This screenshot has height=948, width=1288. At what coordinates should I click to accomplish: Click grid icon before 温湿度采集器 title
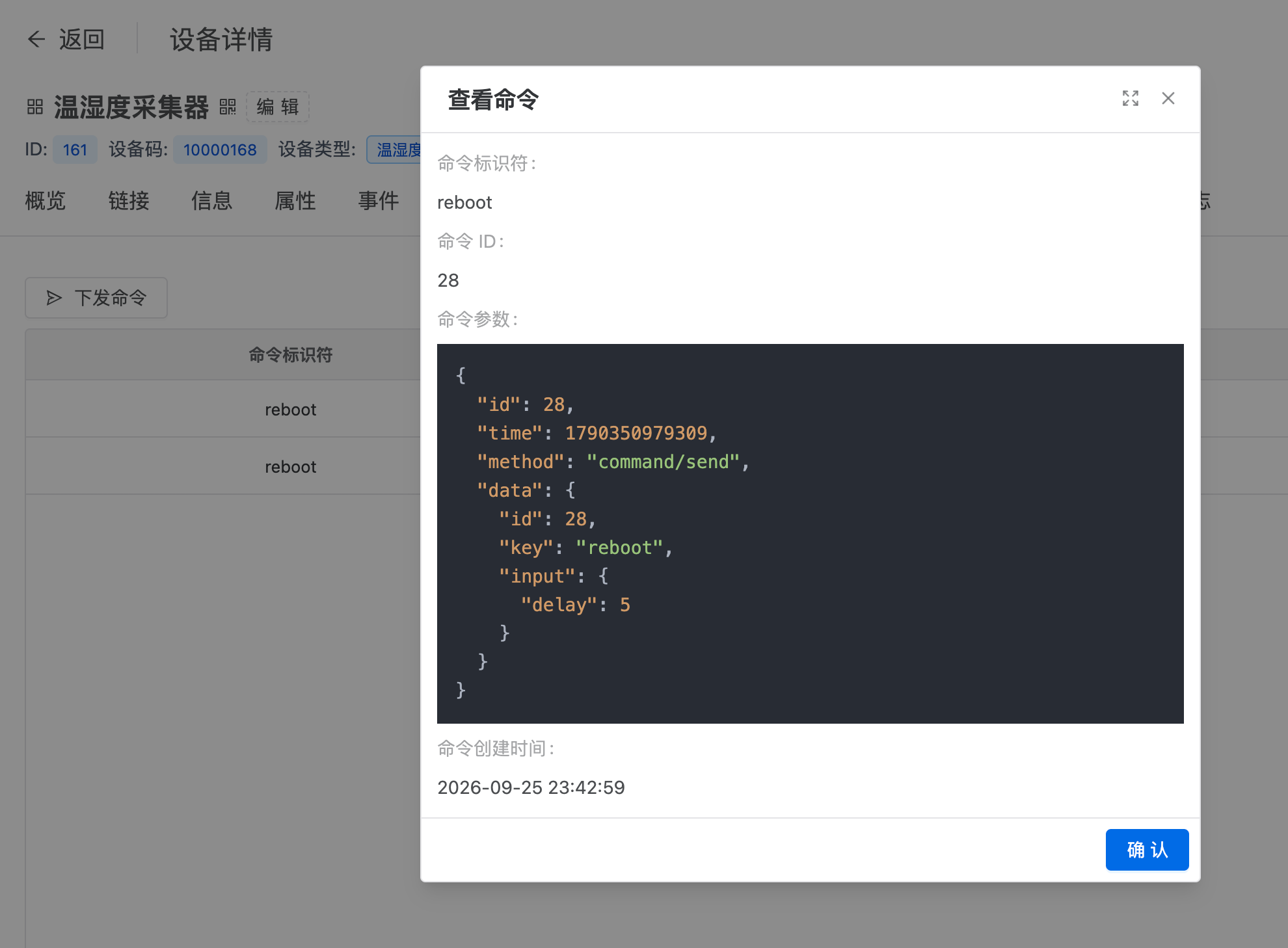(35, 107)
